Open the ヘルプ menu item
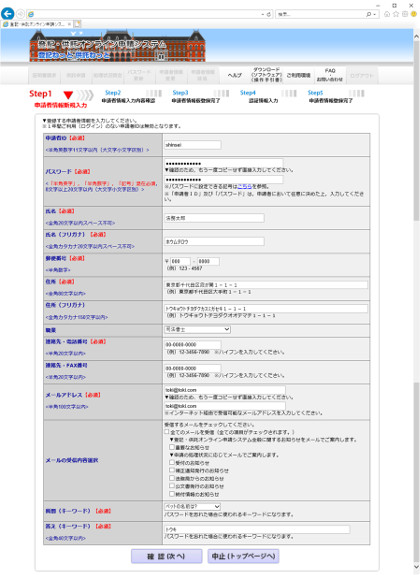420x575 pixels. [234, 75]
